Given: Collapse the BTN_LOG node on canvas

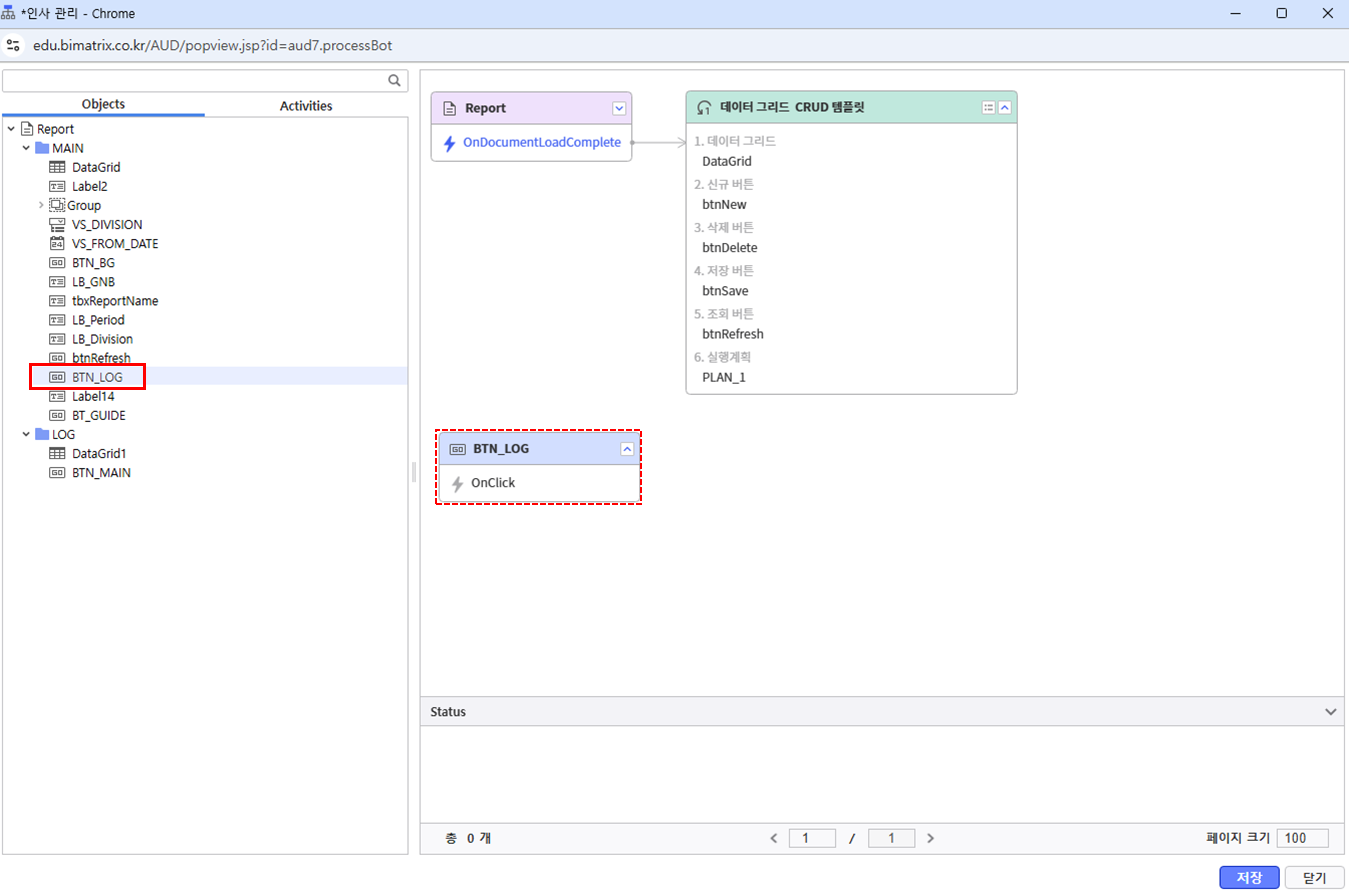Looking at the screenshot, I should click(627, 449).
